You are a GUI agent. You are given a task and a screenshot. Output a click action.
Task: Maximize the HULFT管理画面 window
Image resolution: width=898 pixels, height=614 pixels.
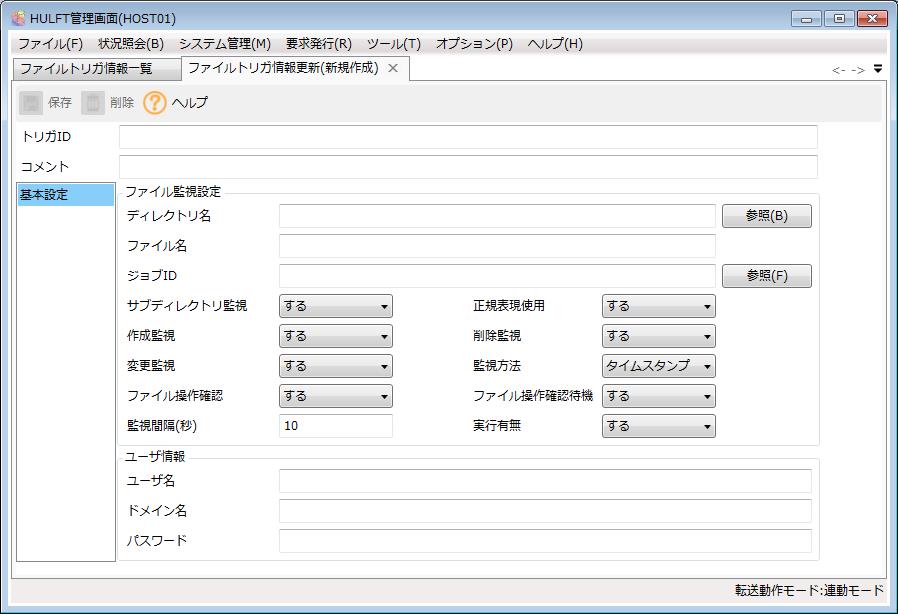840,19
